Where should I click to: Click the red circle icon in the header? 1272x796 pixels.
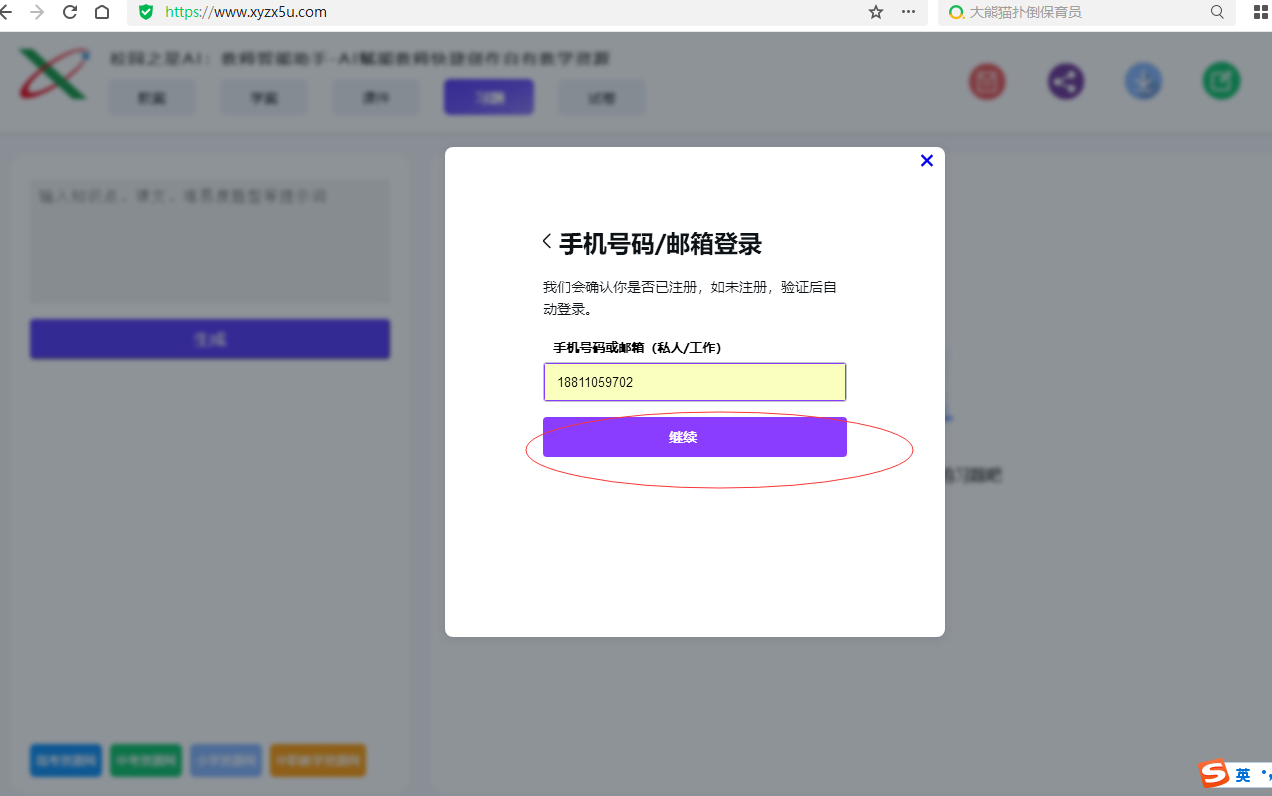(x=987, y=81)
